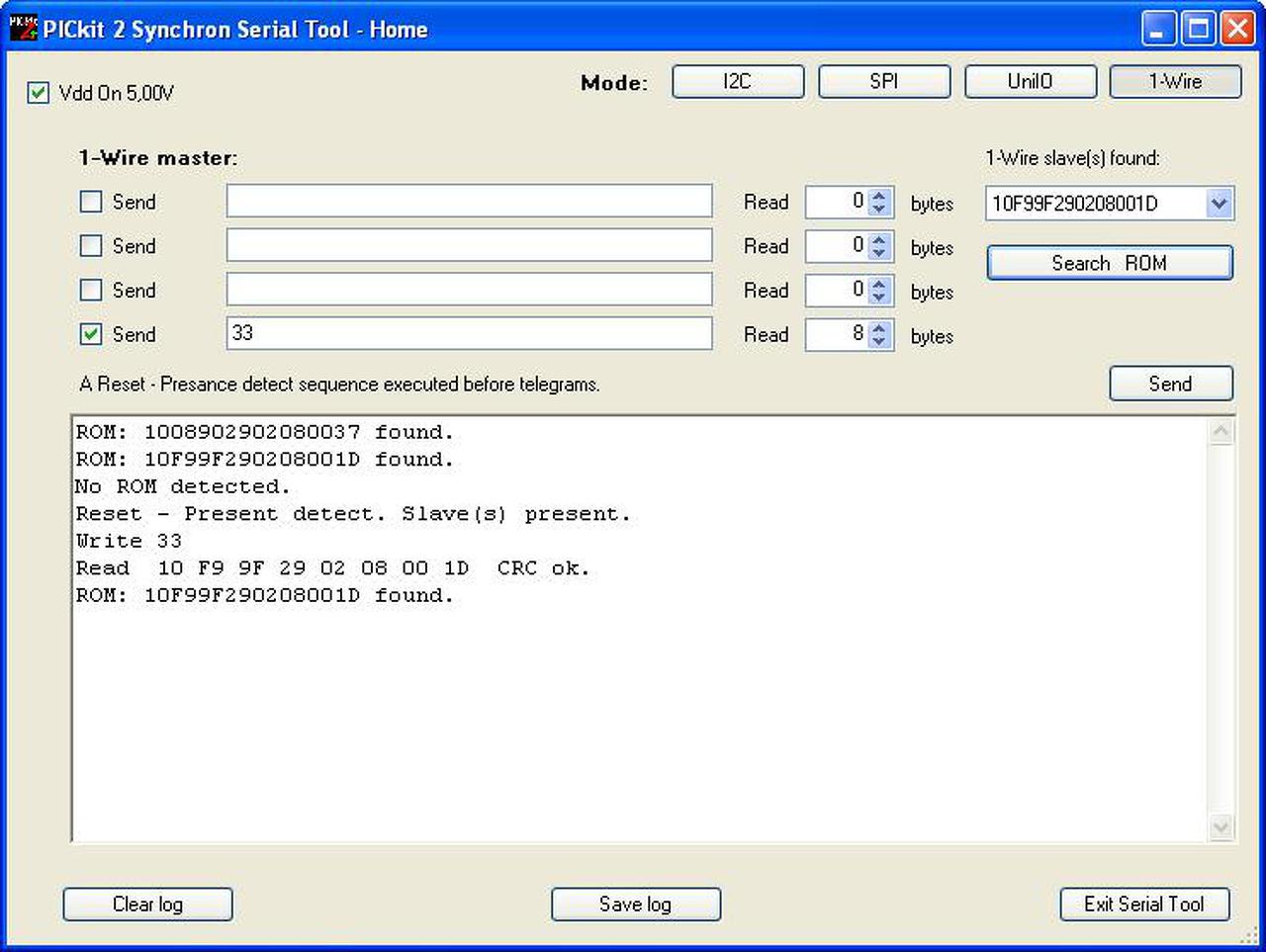Image resolution: width=1266 pixels, height=952 pixels.
Task: Increase third row read bytes spinner
Action: (x=879, y=284)
